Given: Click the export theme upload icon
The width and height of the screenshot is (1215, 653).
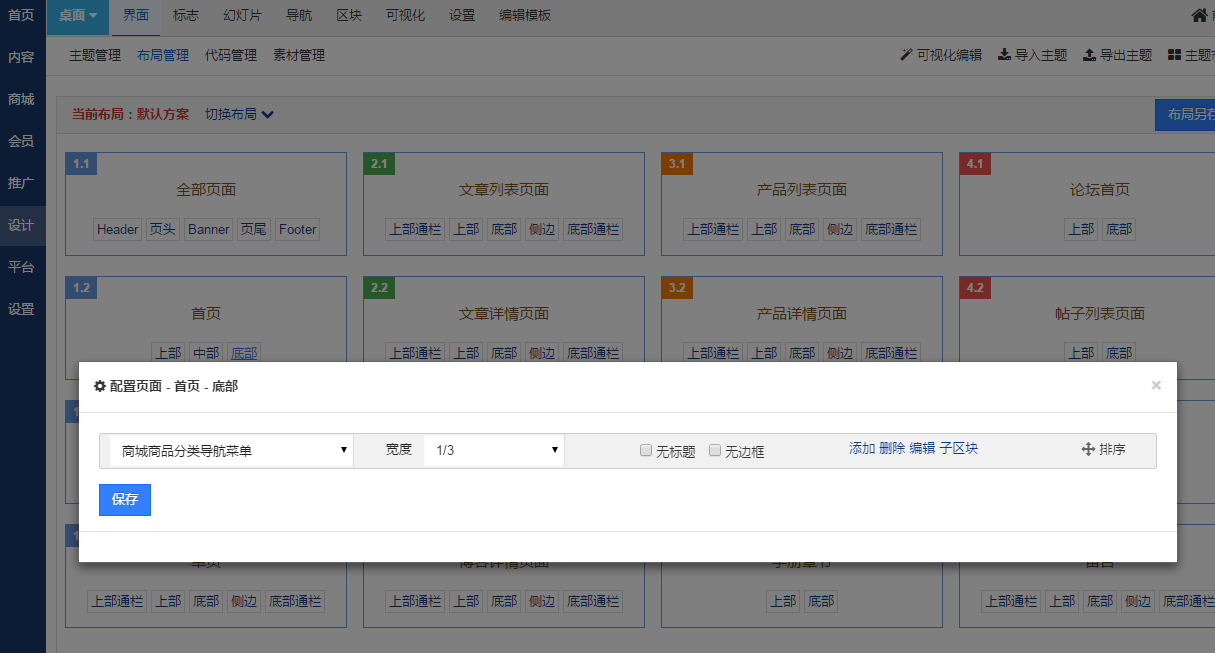Looking at the screenshot, I should 1089,55.
